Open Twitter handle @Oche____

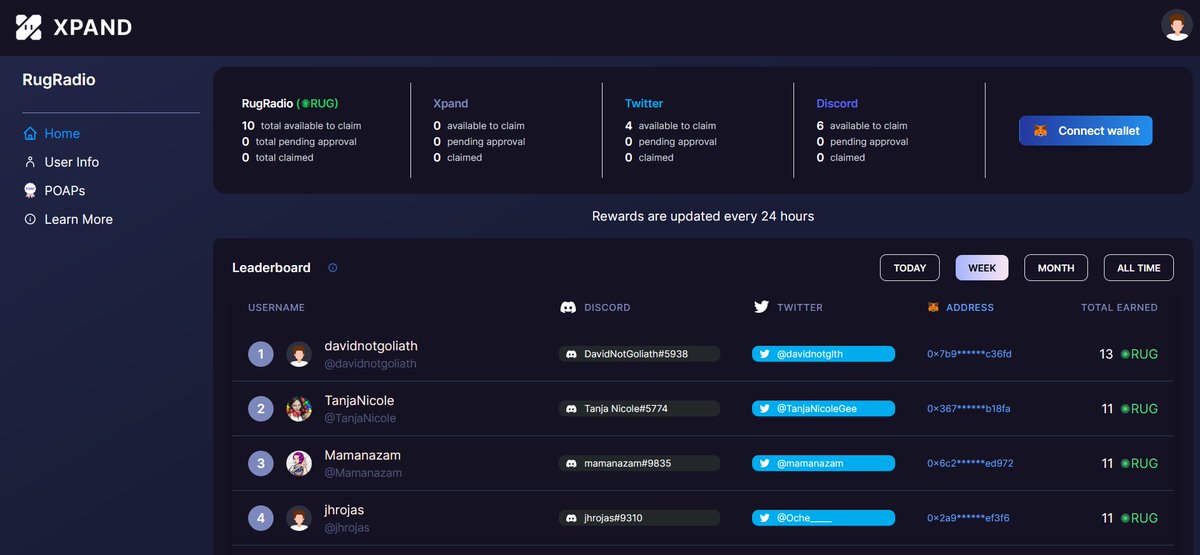pos(824,518)
